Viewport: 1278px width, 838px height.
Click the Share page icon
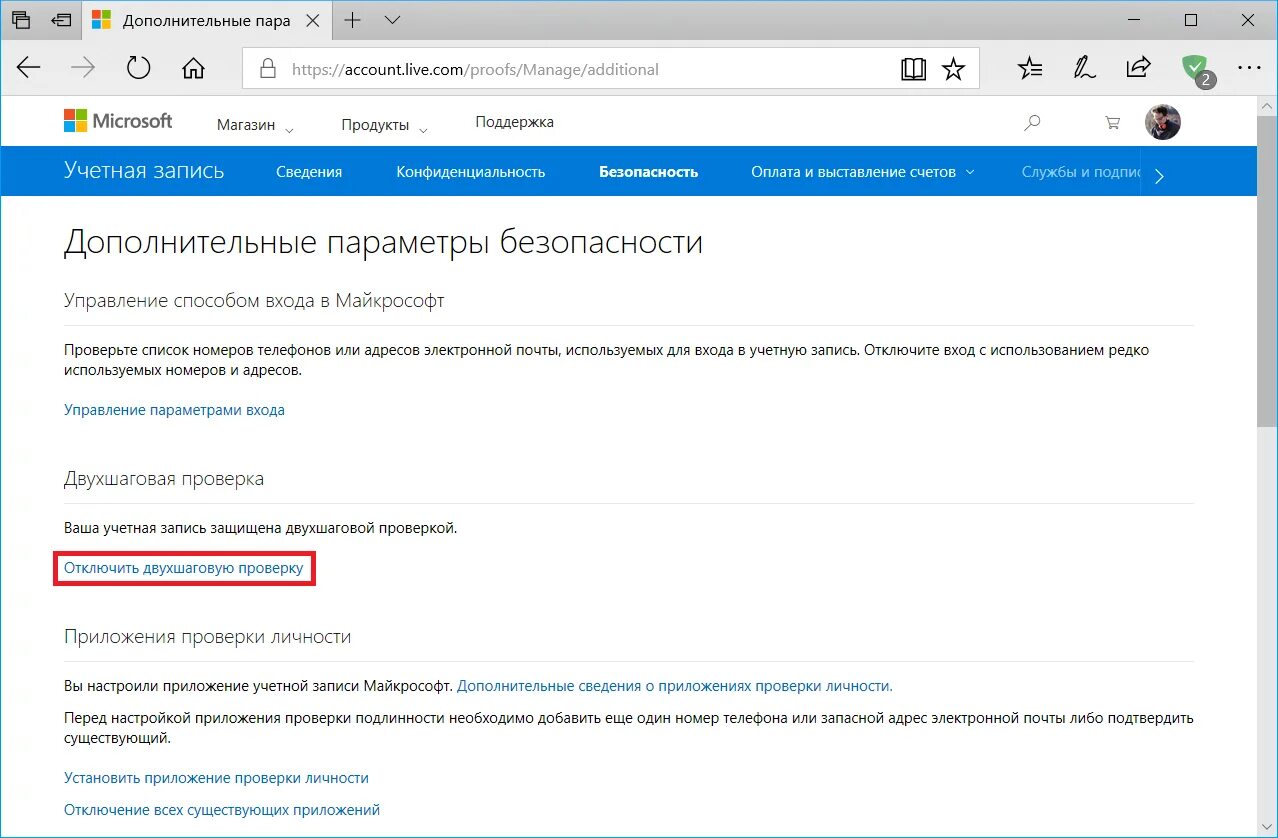1138,68
